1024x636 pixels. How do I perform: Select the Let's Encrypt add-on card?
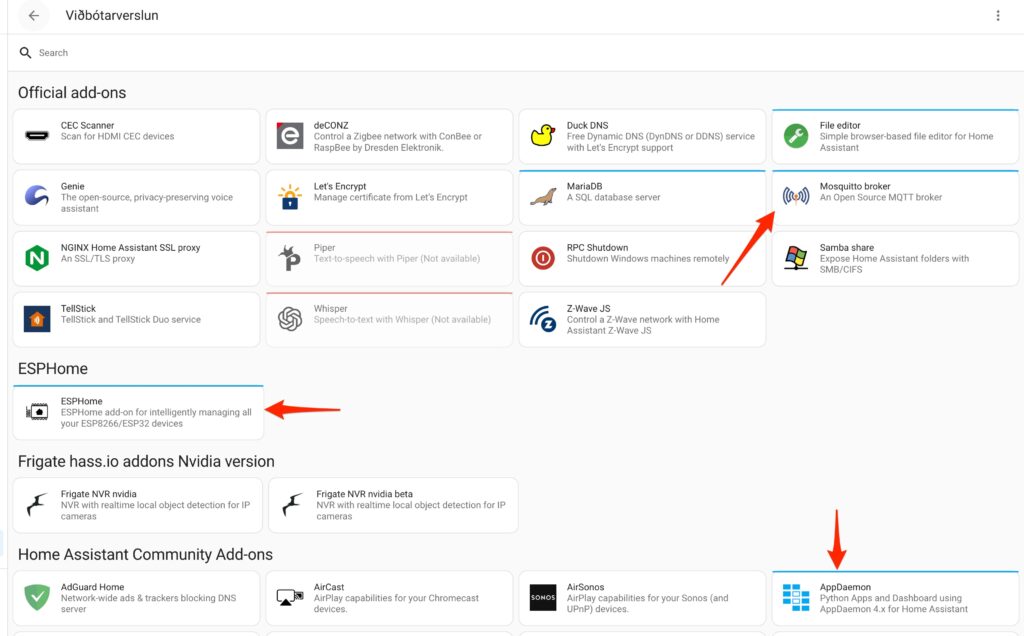[389, 196]
